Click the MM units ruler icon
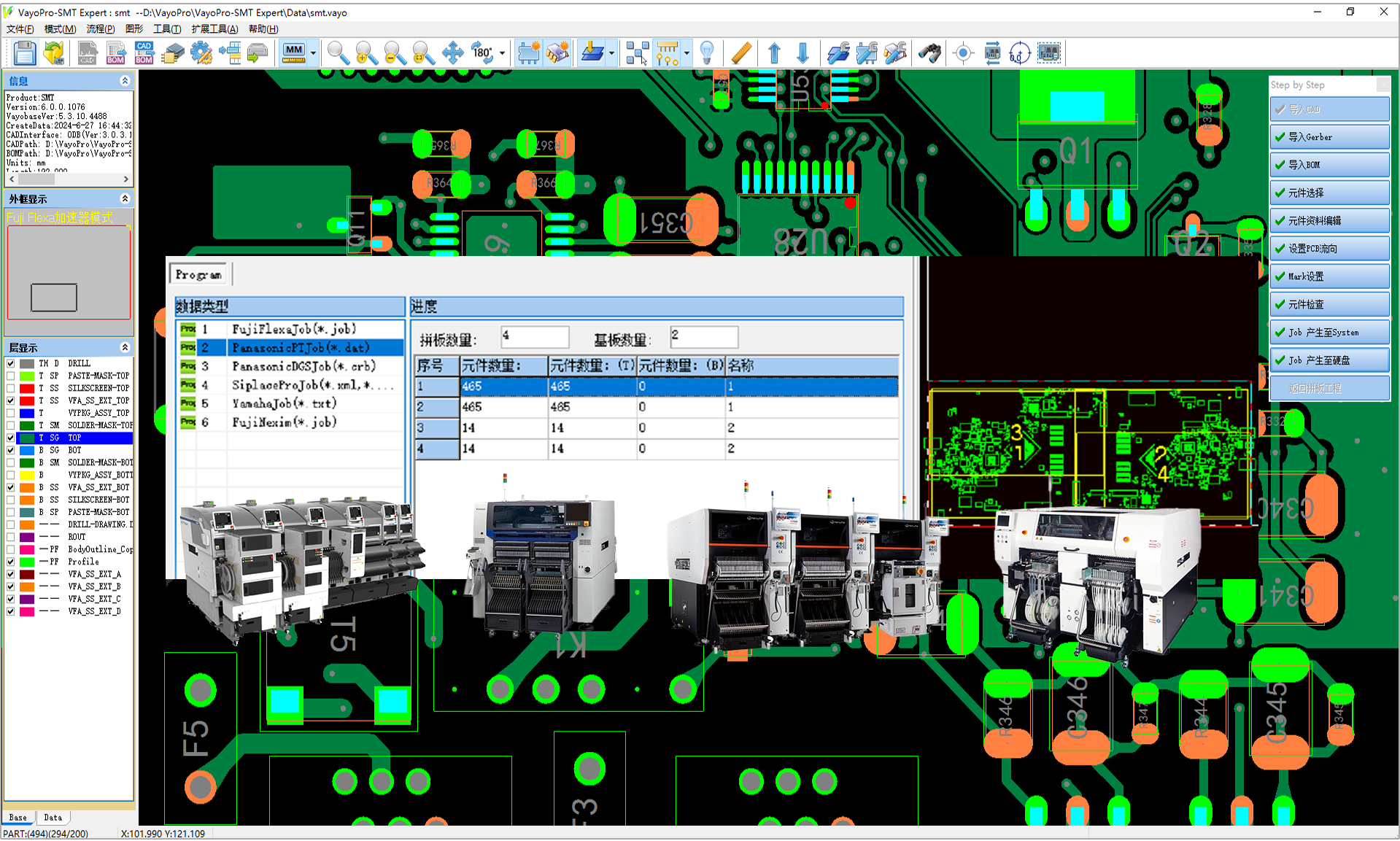Viewport: 1400px width, 841px height. click(294, 53)
